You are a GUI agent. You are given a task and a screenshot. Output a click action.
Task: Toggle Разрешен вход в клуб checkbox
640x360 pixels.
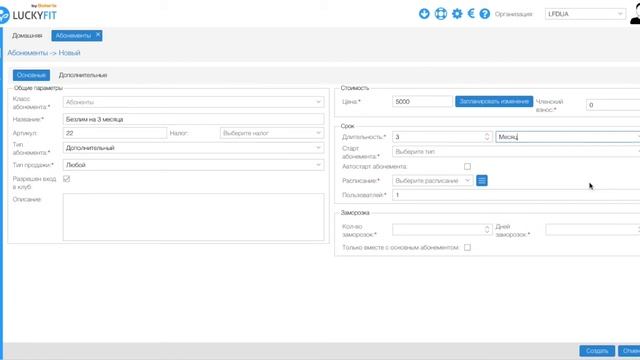coord(67,179)
